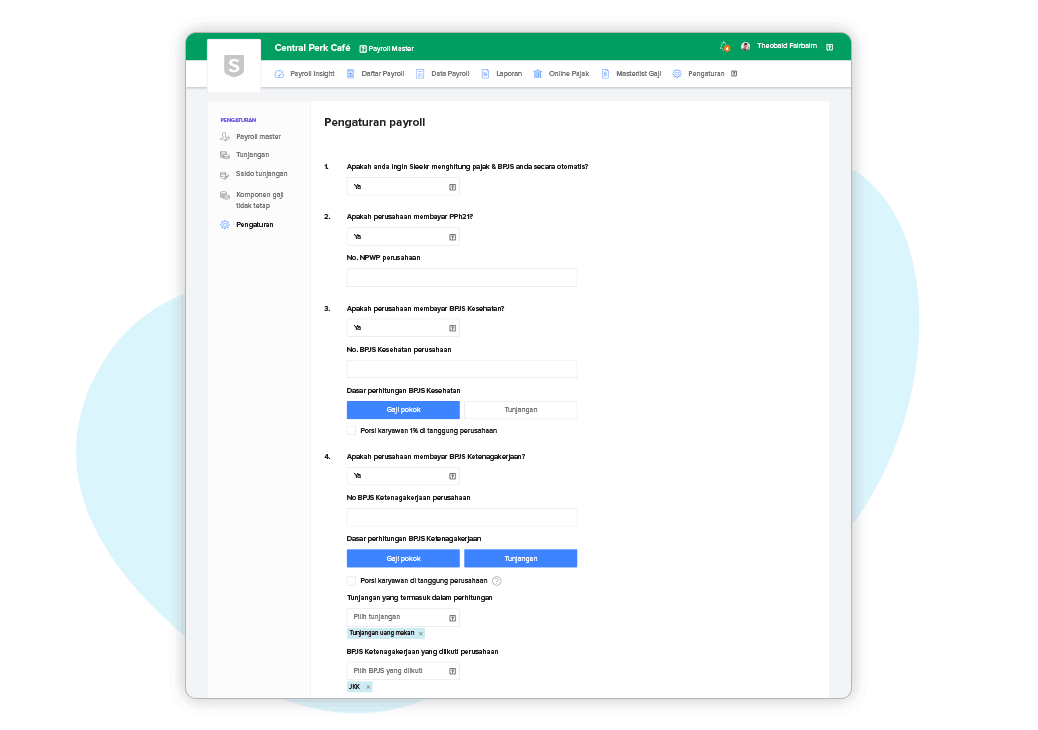Open dropdown for automatic tax calculation question

point(403,187)
